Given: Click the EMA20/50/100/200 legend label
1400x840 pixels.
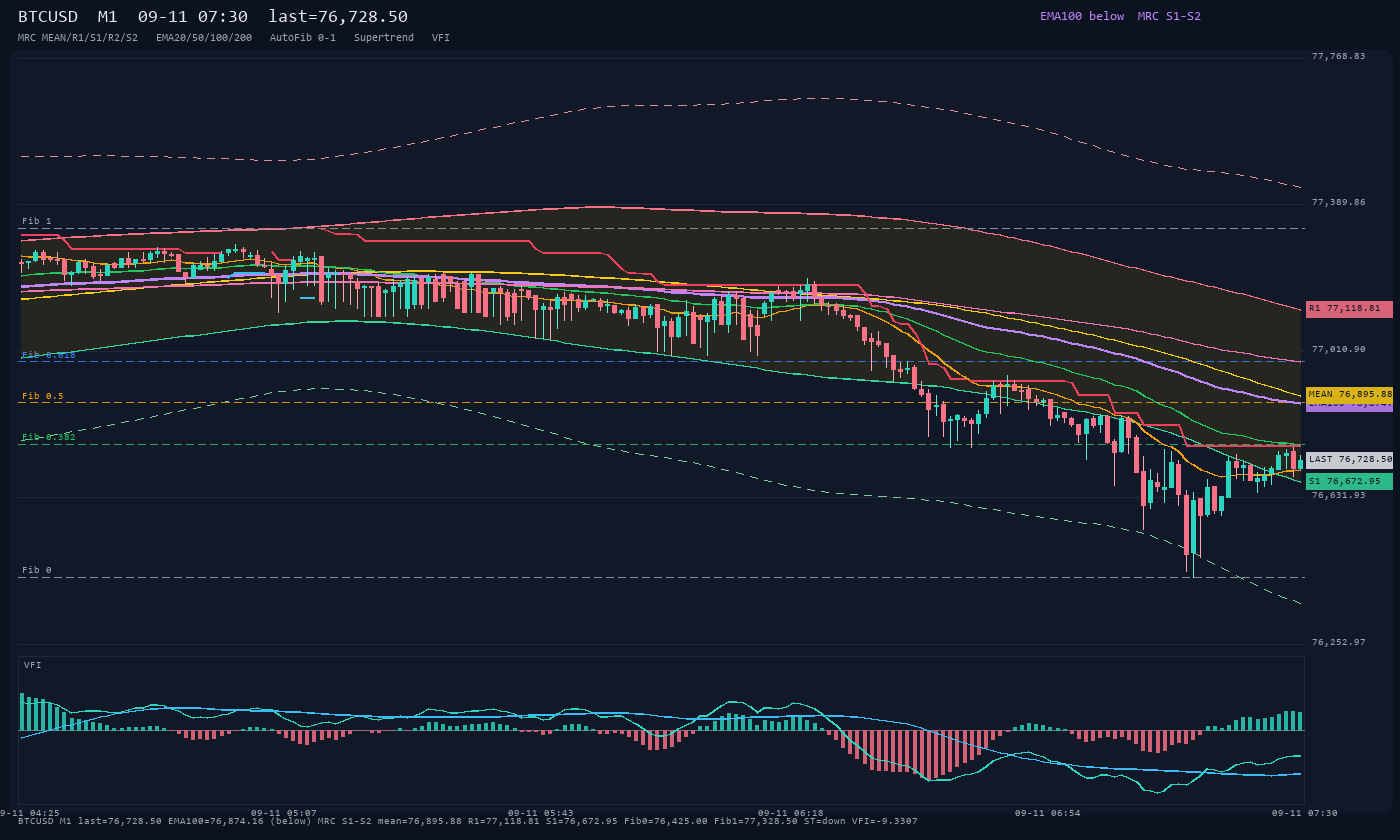Looking at the screenshot, I should (204, 37).
